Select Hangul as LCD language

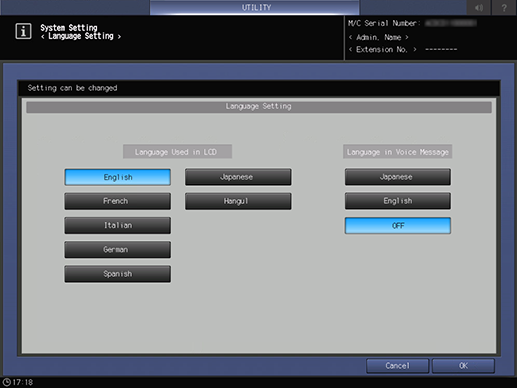(x=238, y=201)
